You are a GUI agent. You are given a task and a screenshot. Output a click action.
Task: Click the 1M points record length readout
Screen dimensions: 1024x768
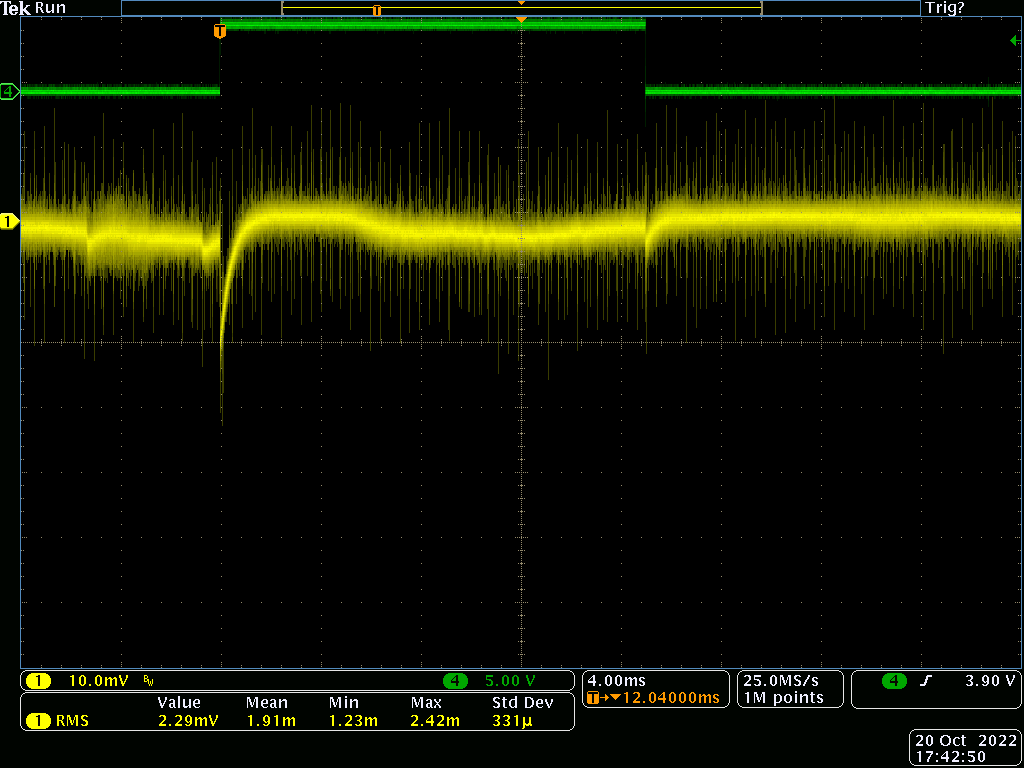[784, 698]
